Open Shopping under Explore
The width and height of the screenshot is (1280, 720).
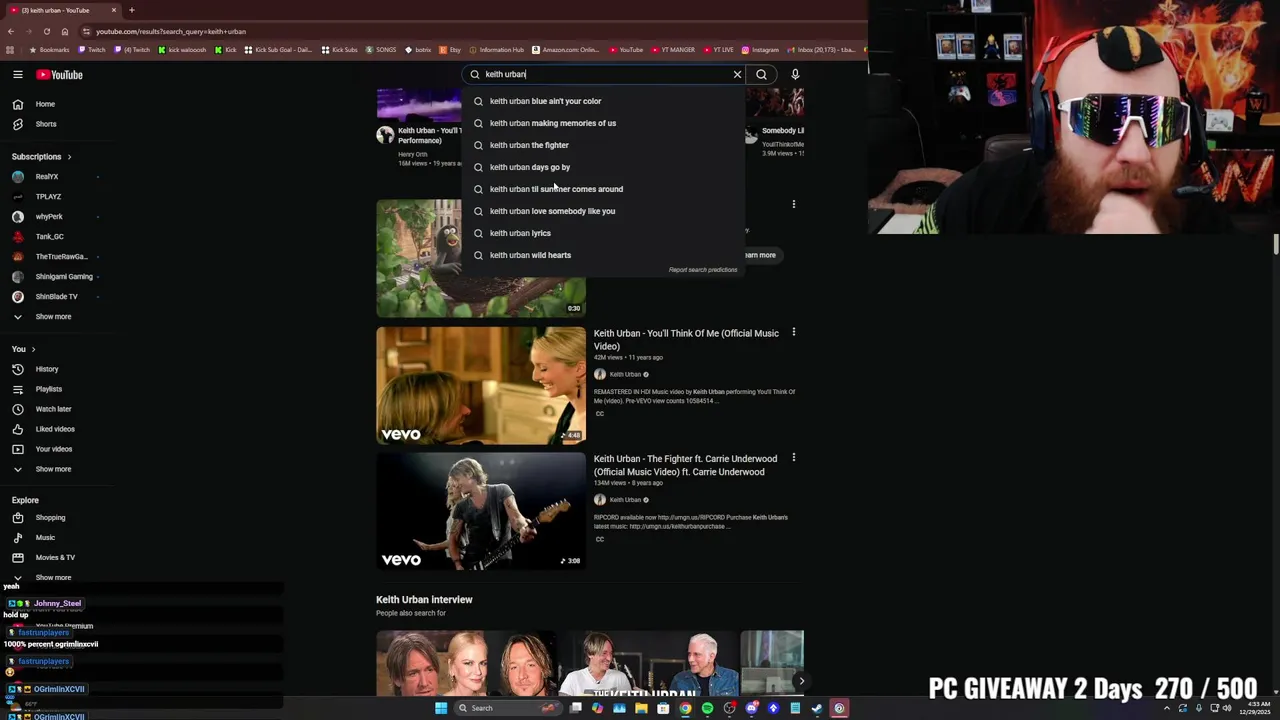point(50,518)
